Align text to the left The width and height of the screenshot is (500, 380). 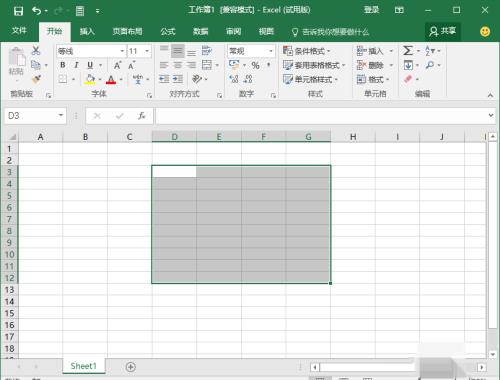164,65
